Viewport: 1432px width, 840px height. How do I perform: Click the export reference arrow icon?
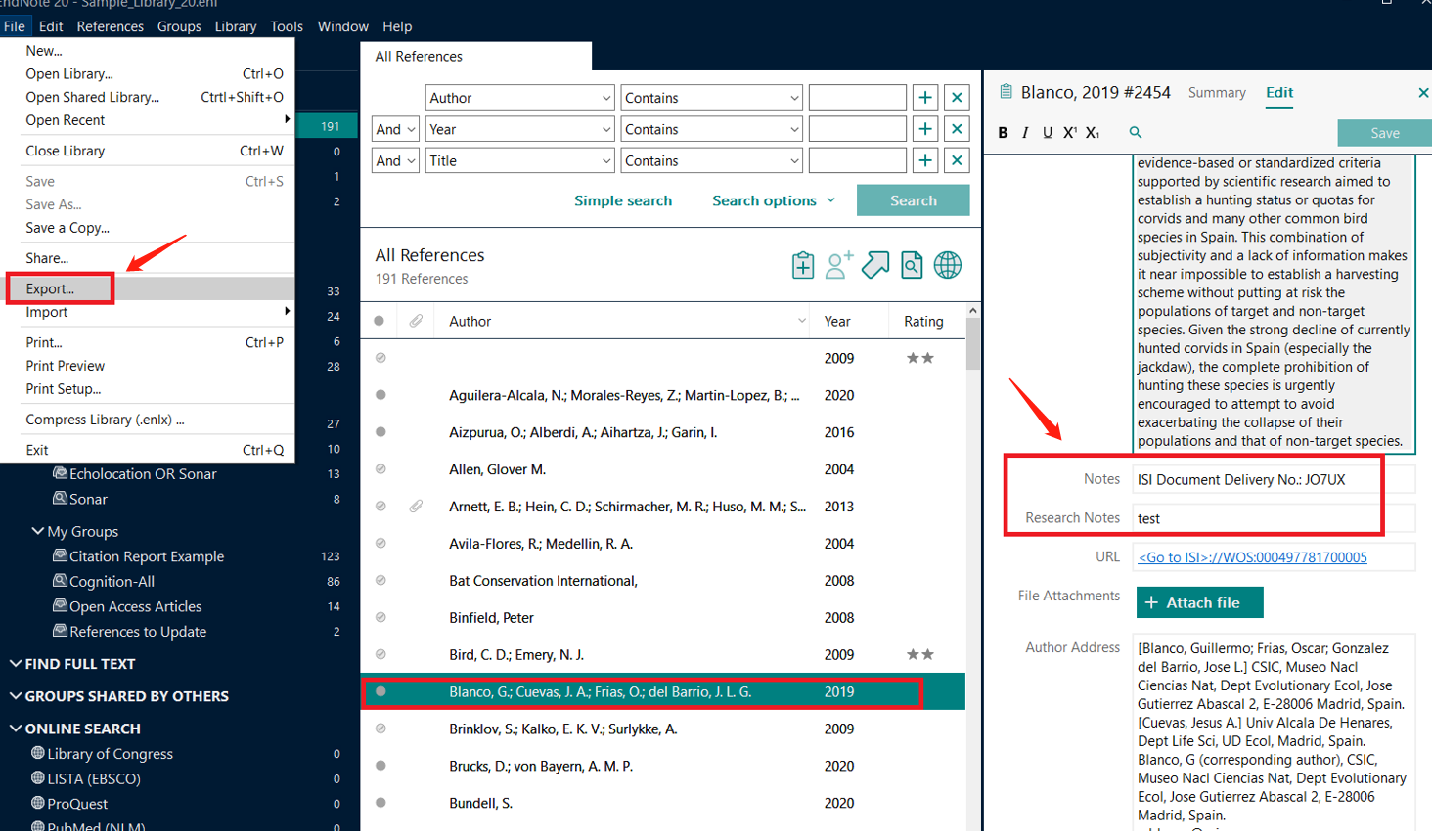[x=874, y=265]
